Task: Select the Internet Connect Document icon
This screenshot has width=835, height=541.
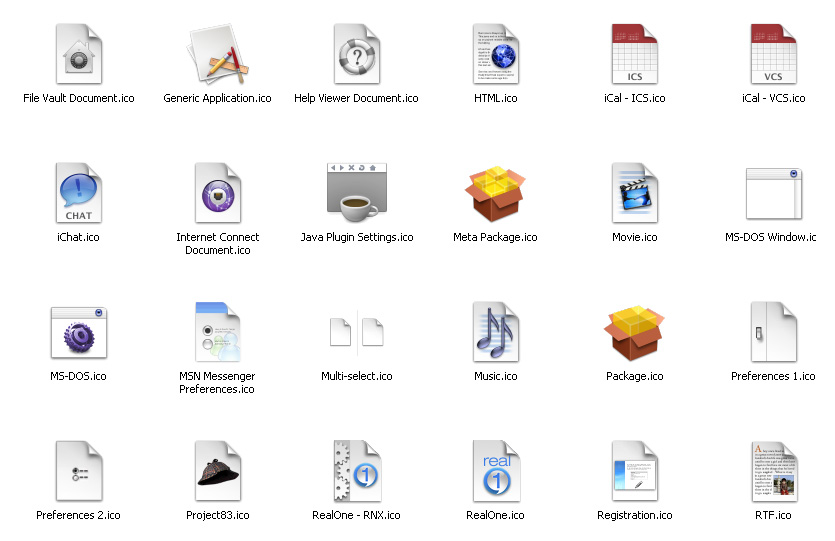Action: [218, 193]
